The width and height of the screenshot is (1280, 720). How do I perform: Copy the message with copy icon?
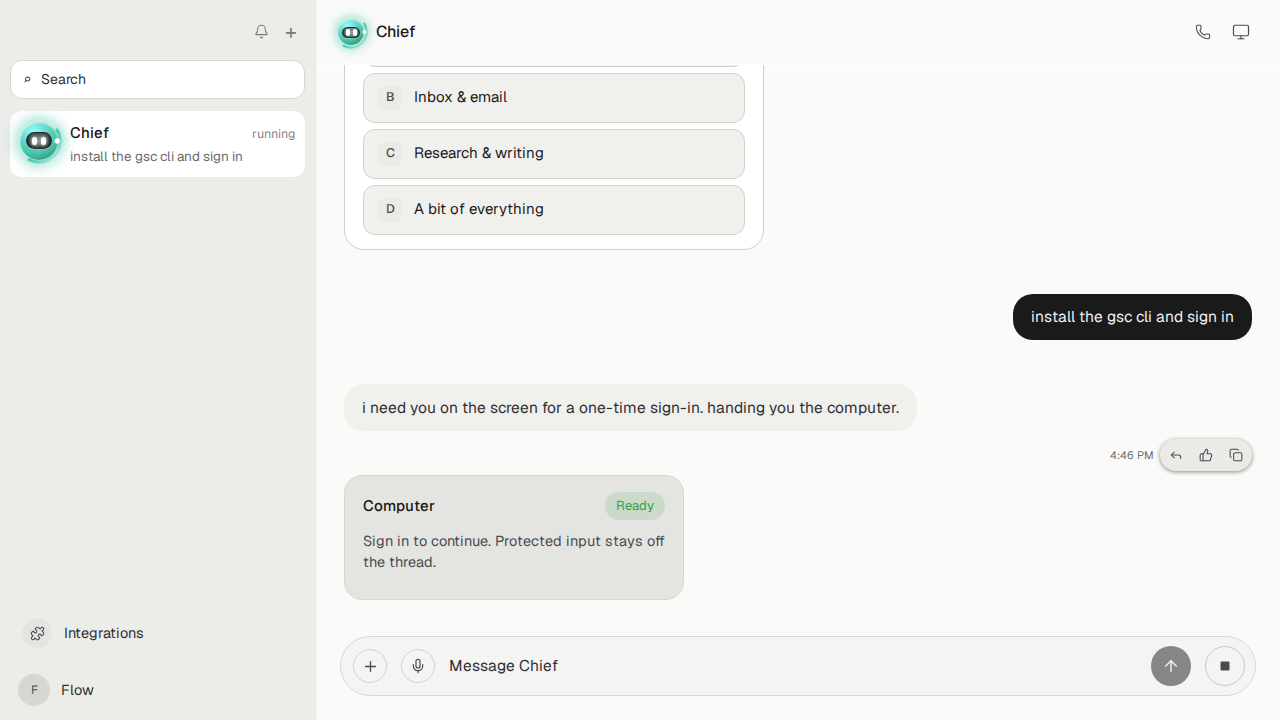point(1236,455)
